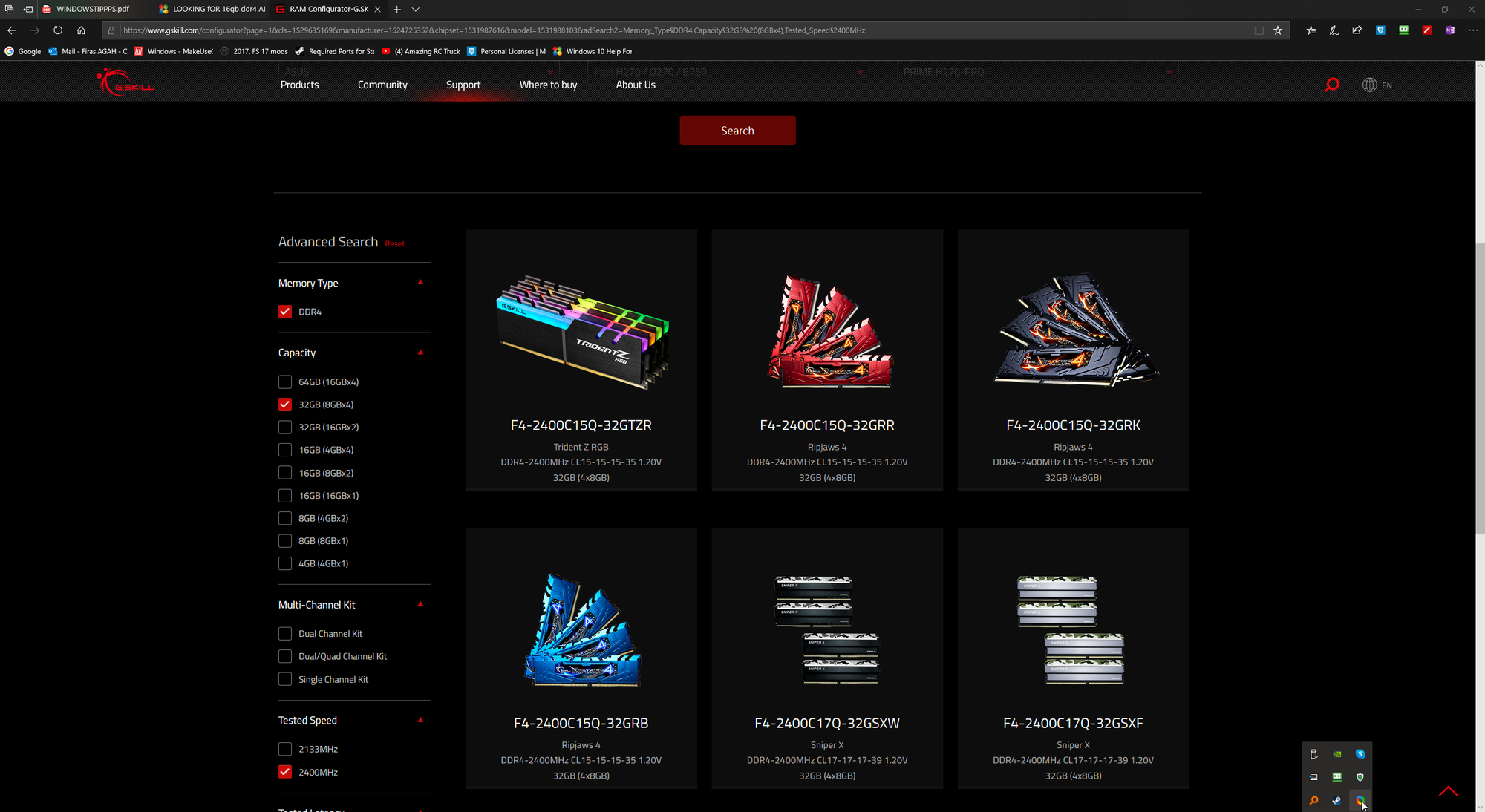Click the NVIDIA tray icon
Image resolution: width=1485 pixels, height=812 pixels.
[1336, 754]
